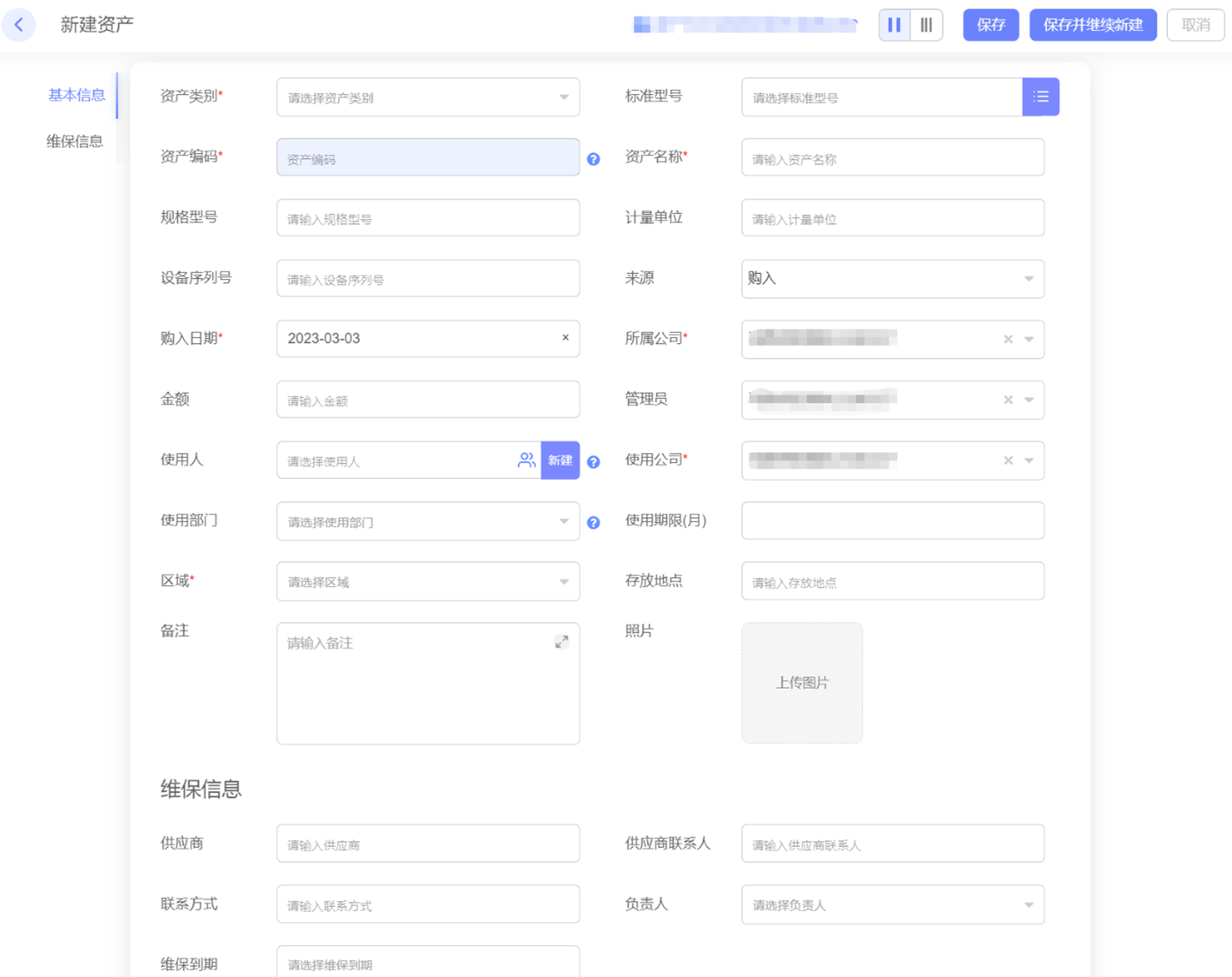Open the 购入日期 date field
This screenshot has width=1232, height=977.
click(x=428, y=339)
